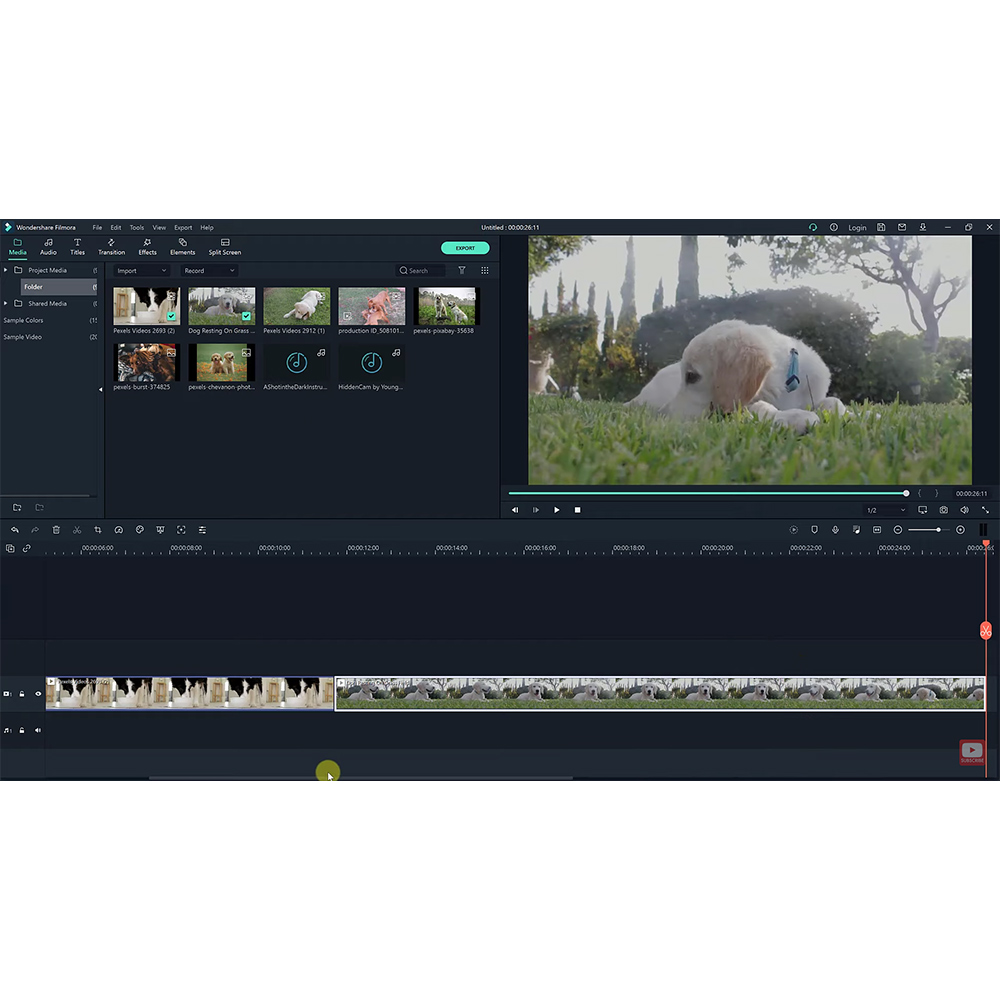The width and height of the screenshot is (1000, 1000).
Task: Switch to the Transition tab
Action: pos(112,247)
